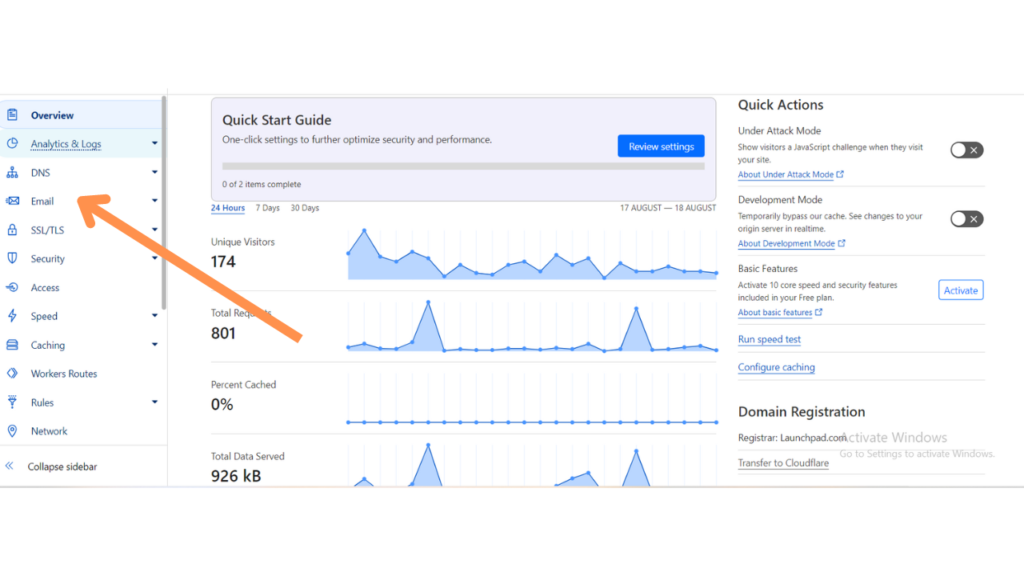Expand the Analytics & Logs submenu arrow

tap(155, 143)
